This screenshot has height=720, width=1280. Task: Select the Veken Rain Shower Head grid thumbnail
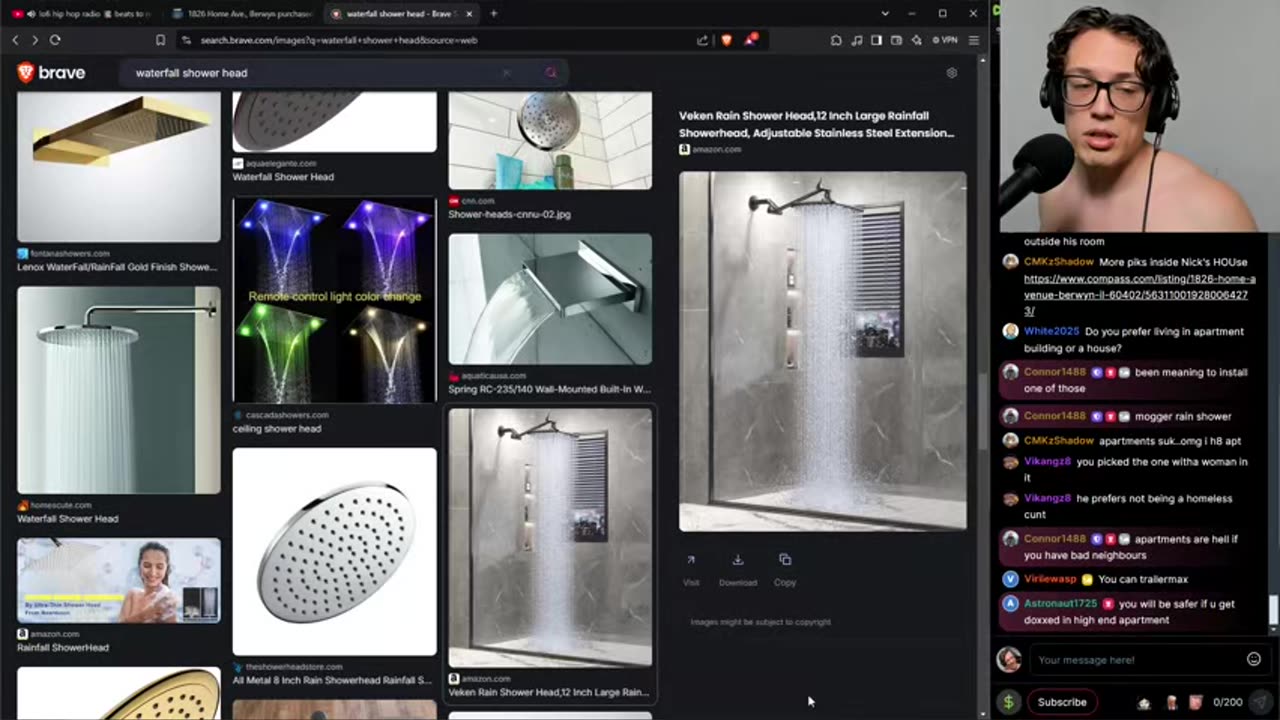tap(550, 537)
